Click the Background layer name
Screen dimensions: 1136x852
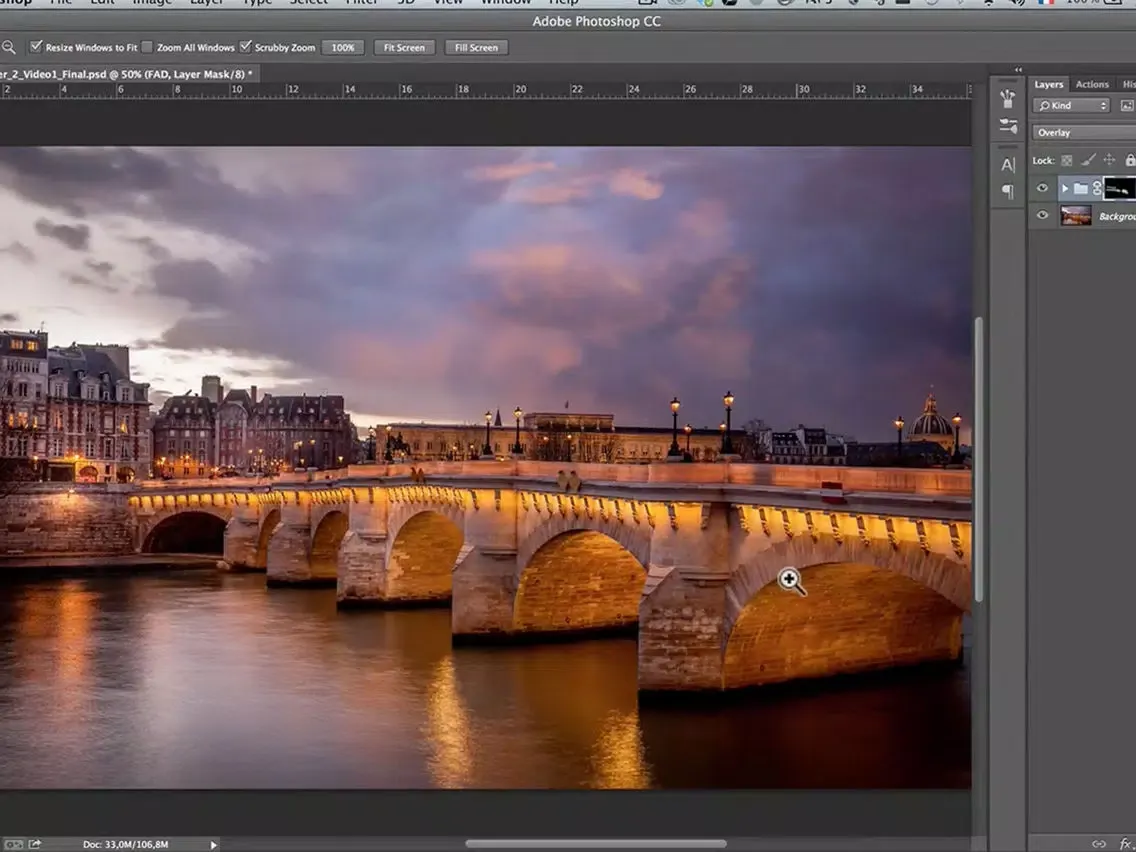click(x=1116, y=216)
